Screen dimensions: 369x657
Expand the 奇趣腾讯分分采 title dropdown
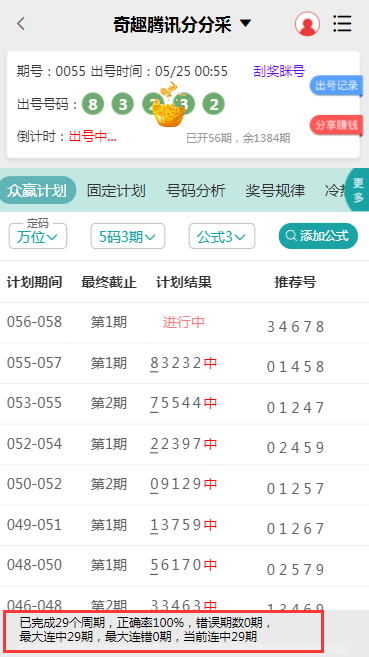182,24
